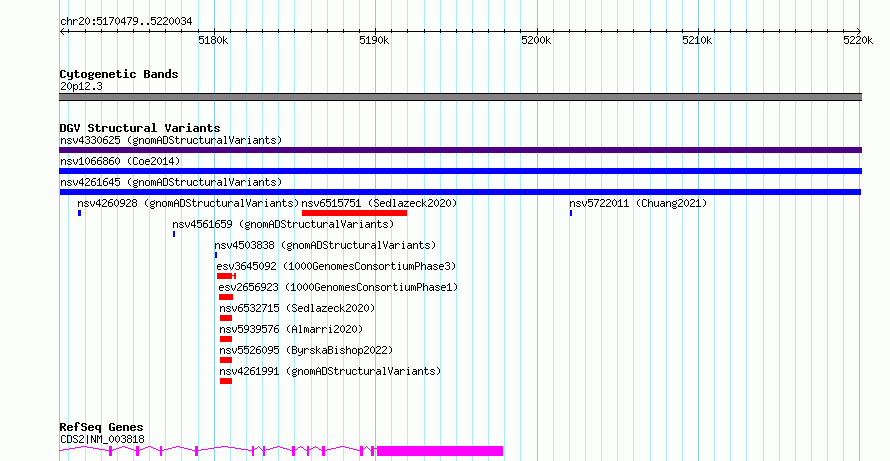Select the nsv6532715 red variant bar

pos(226,318)
